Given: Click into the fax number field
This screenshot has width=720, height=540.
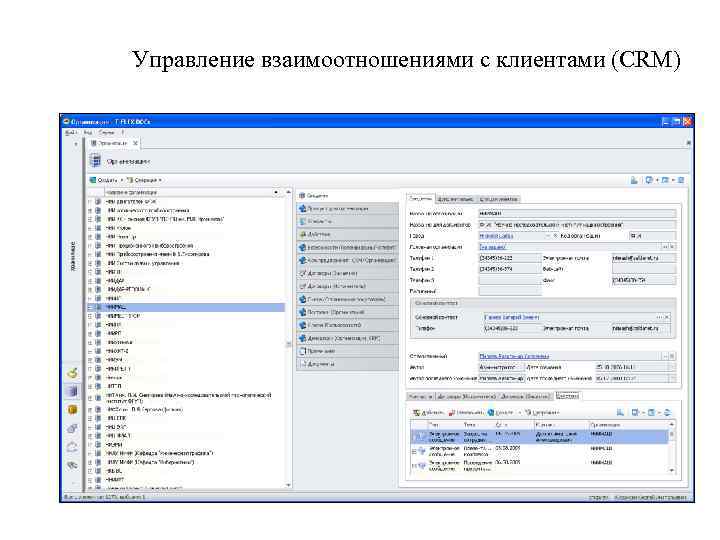Looking at the screenshot, I should [643, 280].
